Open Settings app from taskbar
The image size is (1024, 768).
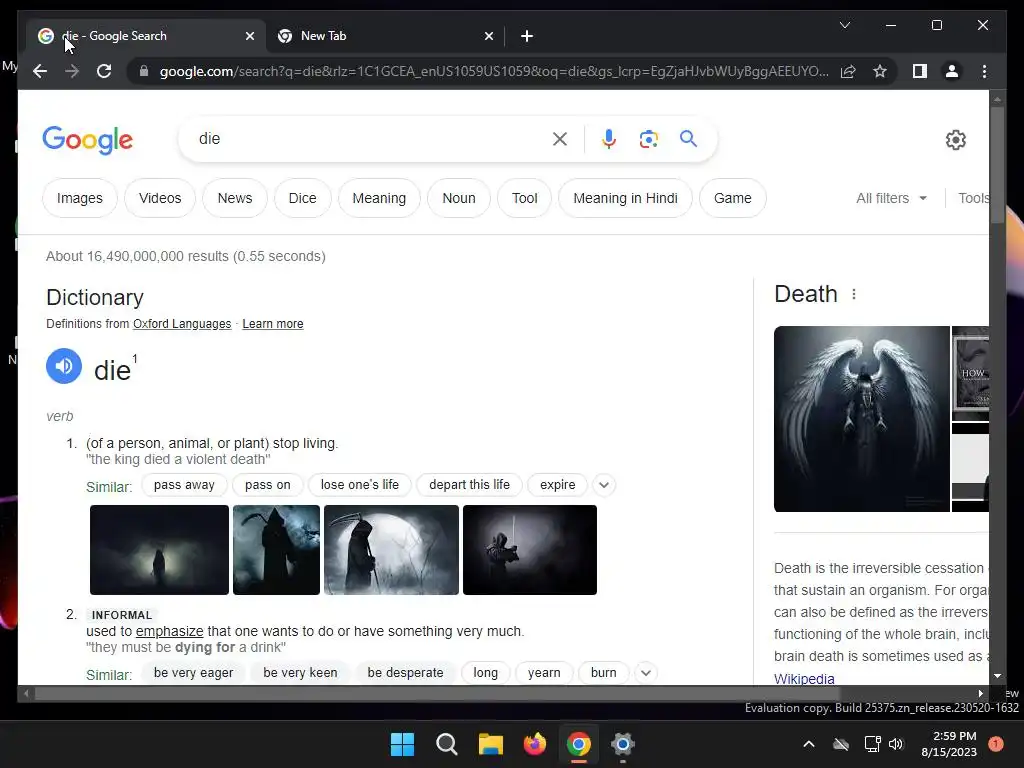tap(623, 744)
